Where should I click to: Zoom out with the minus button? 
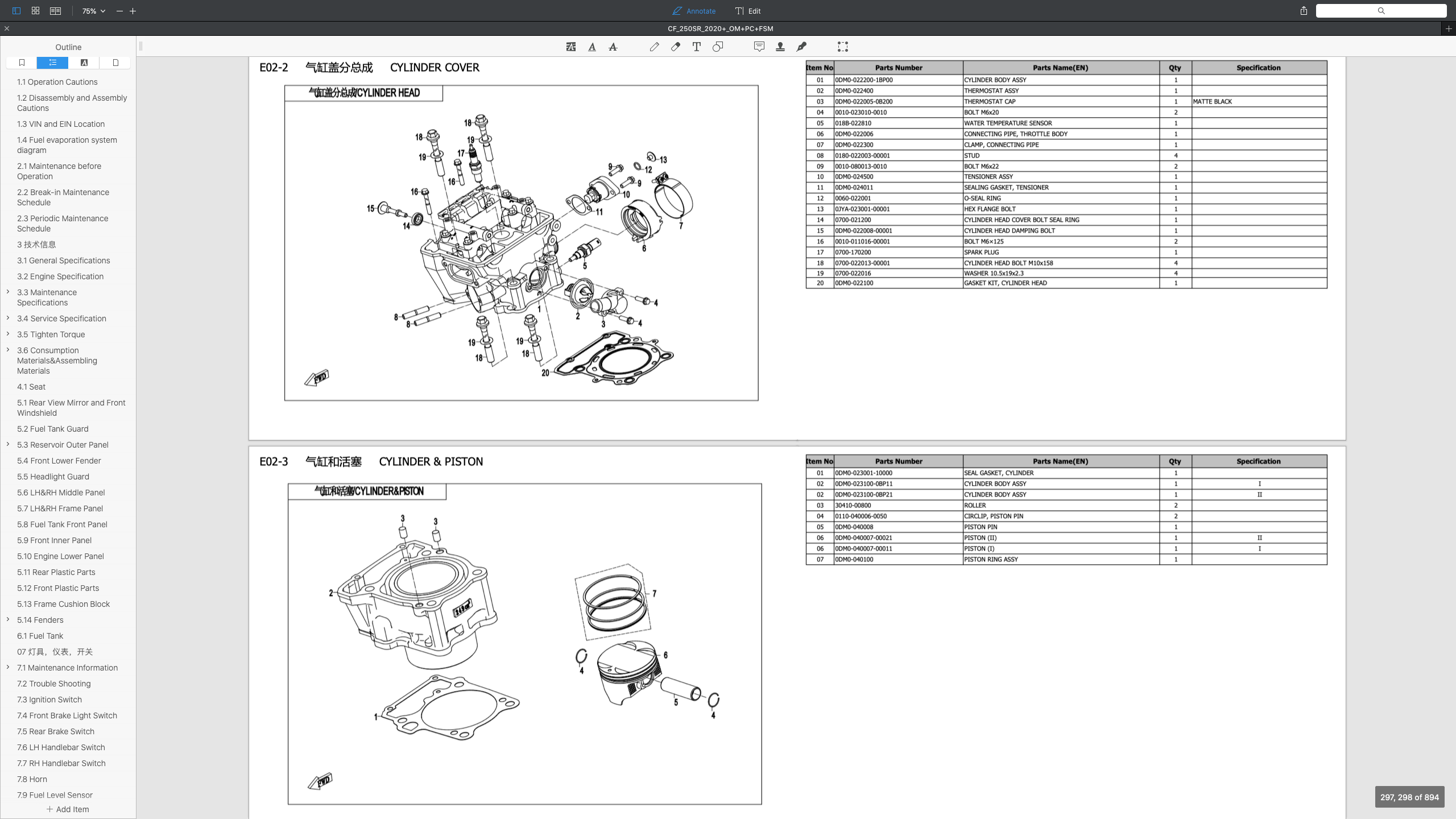tap(119, 11)
